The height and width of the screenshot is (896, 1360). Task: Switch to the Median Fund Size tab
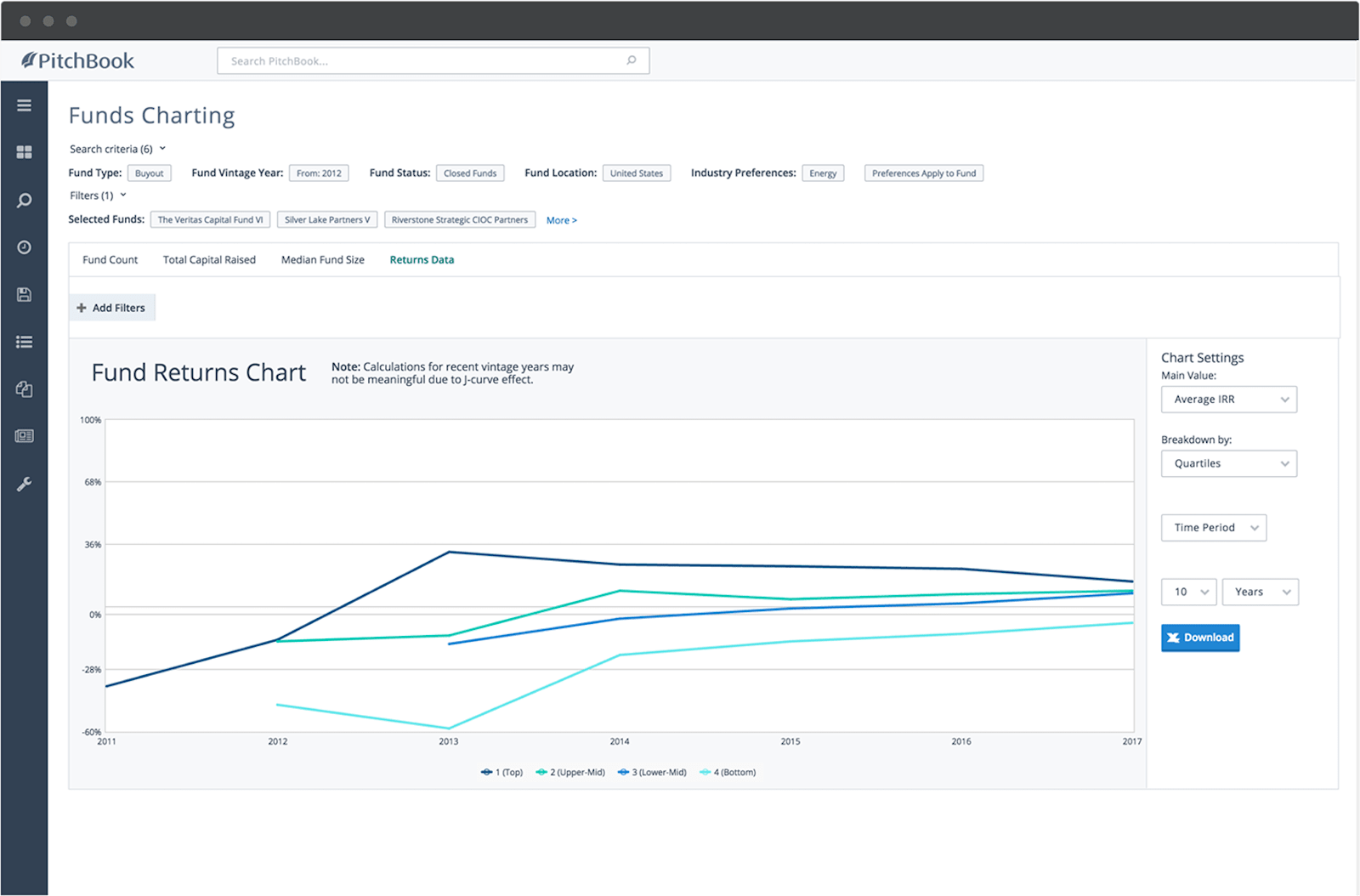322,260
